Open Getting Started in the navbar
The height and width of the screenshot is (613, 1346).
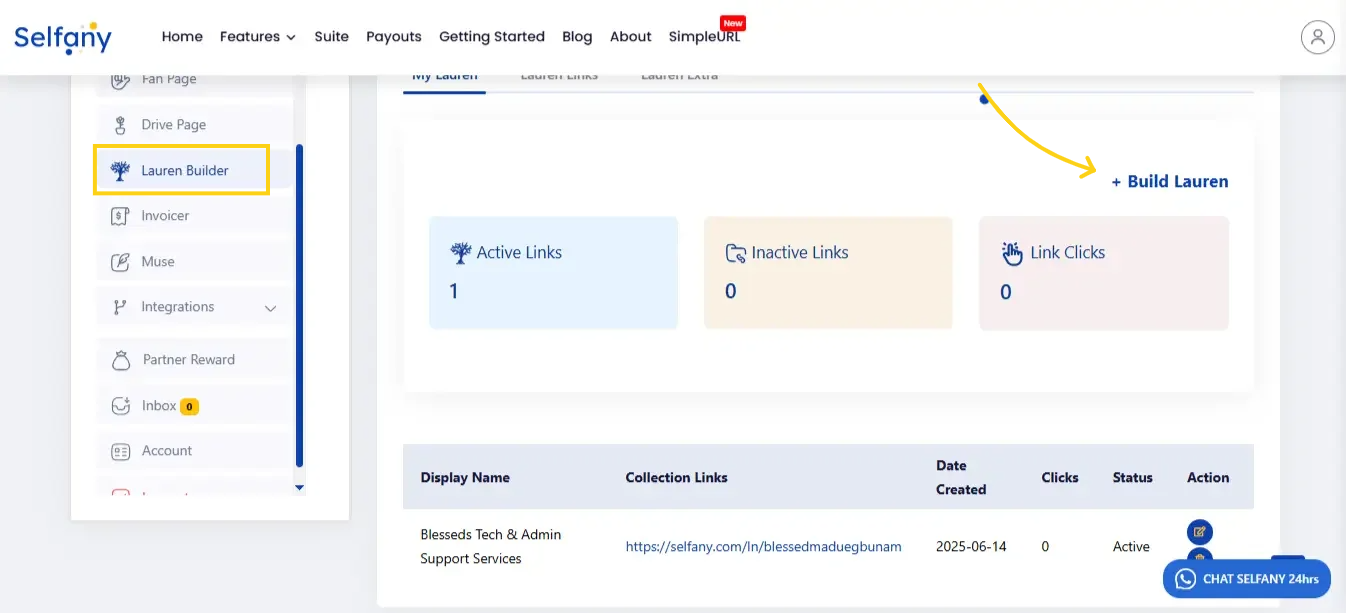492,37
